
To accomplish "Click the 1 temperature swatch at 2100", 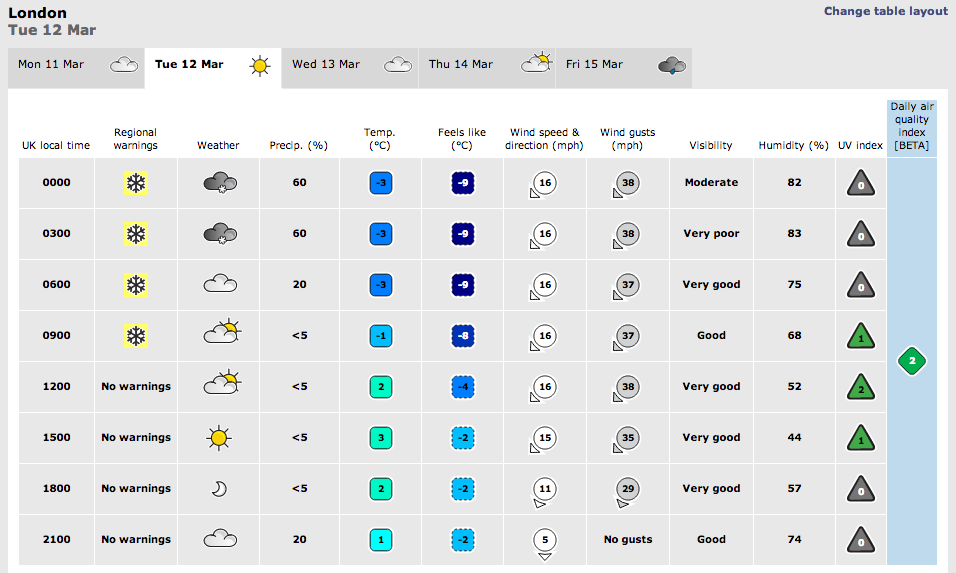I will (x=381, y=539).
